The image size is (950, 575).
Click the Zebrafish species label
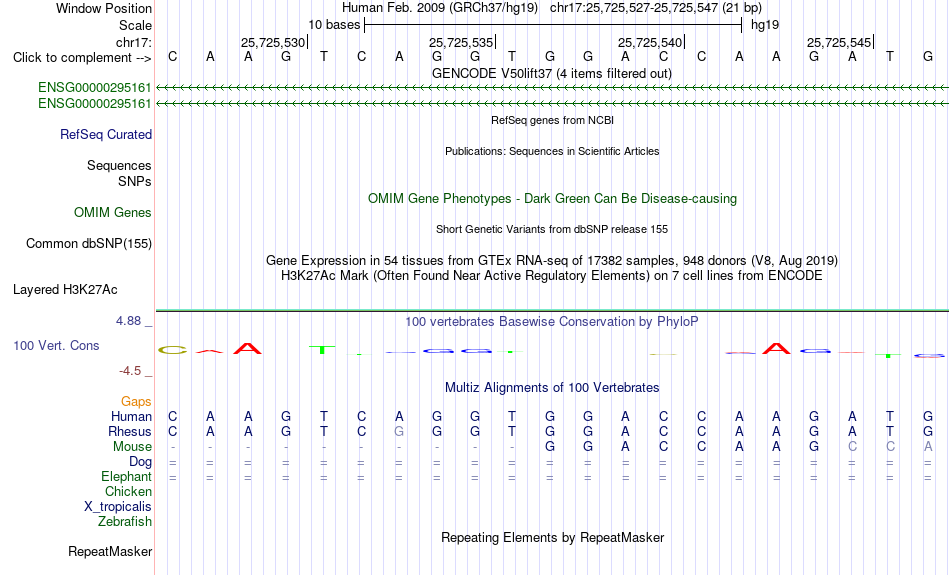pos(125,521)
